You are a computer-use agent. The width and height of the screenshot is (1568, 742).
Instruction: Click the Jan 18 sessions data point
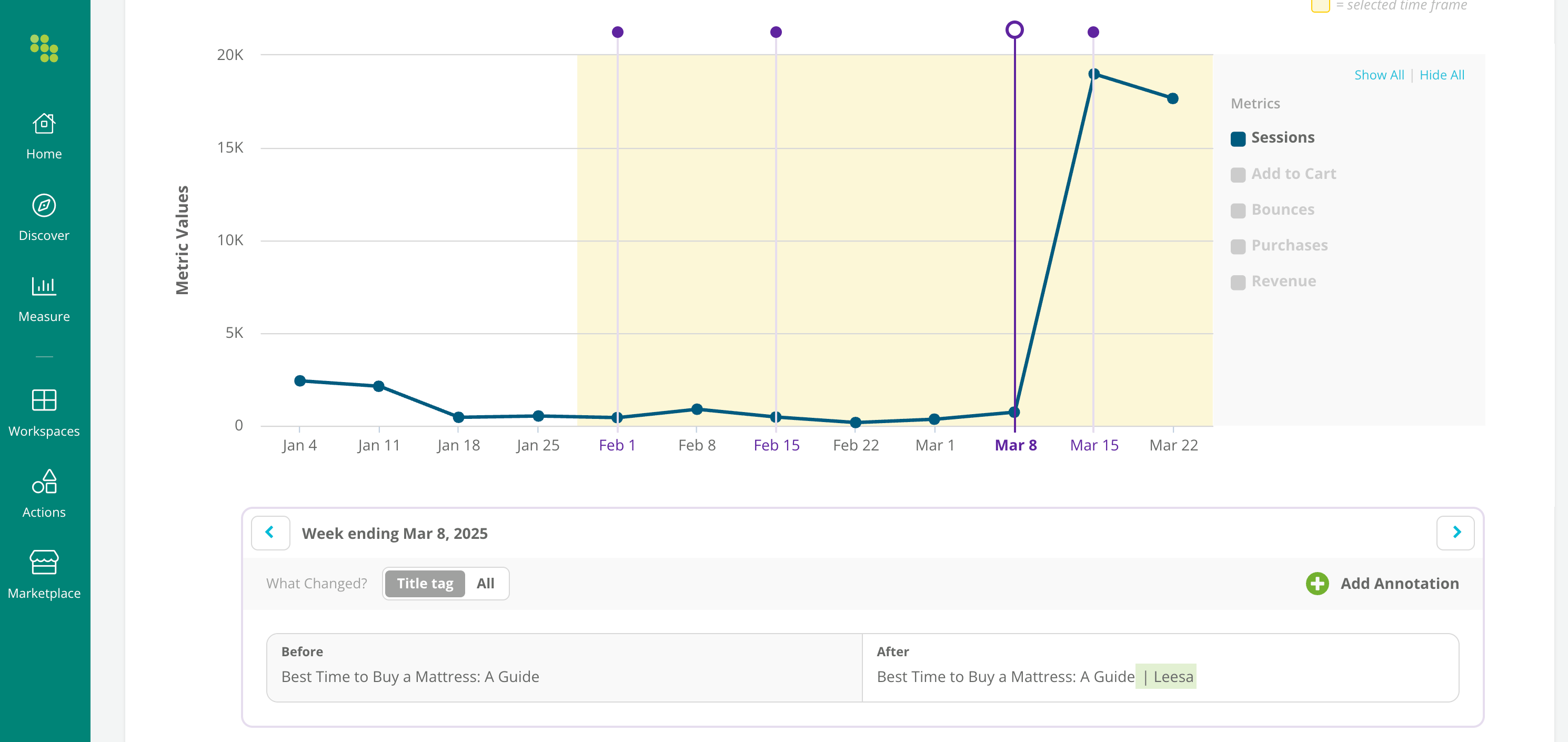(x=458, y=417)
